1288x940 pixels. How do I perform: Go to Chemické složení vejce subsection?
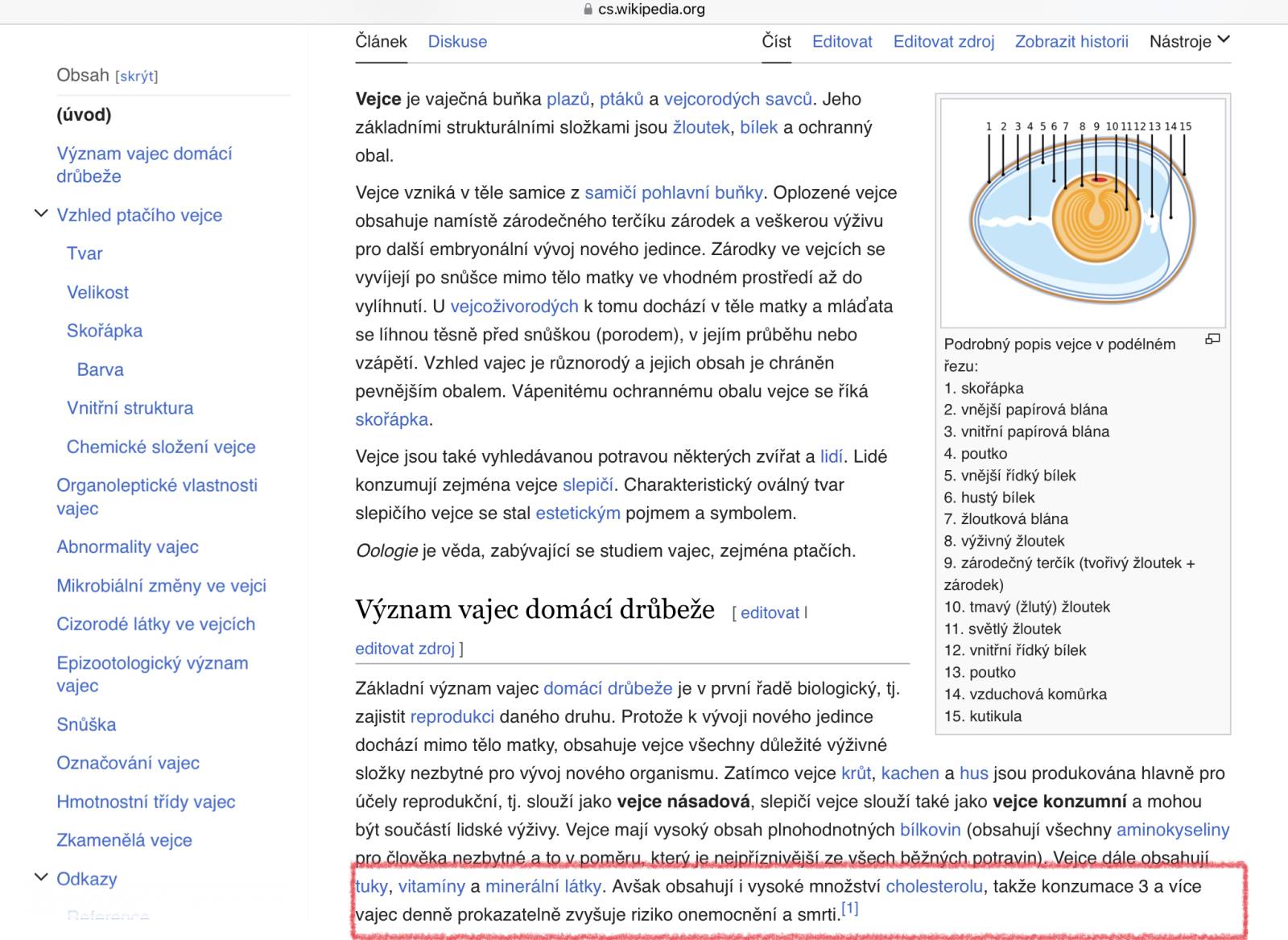point(161,447)
